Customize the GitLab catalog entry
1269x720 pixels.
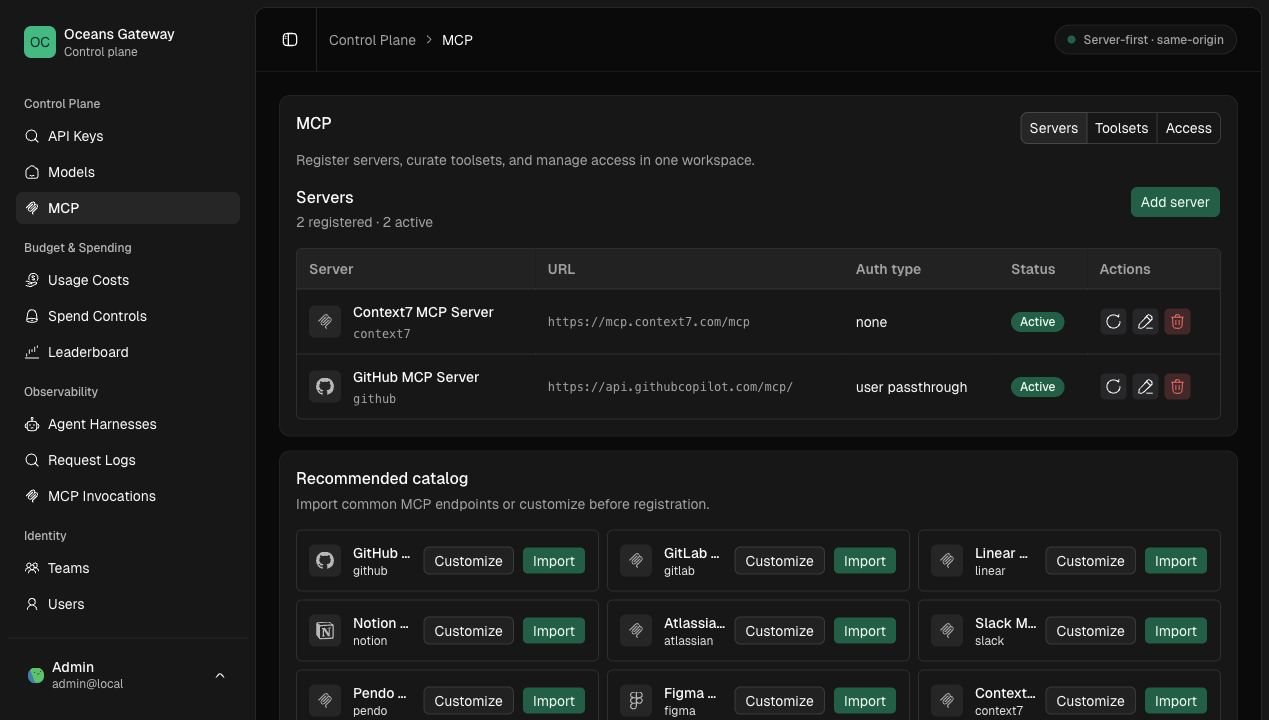[779, 561]
